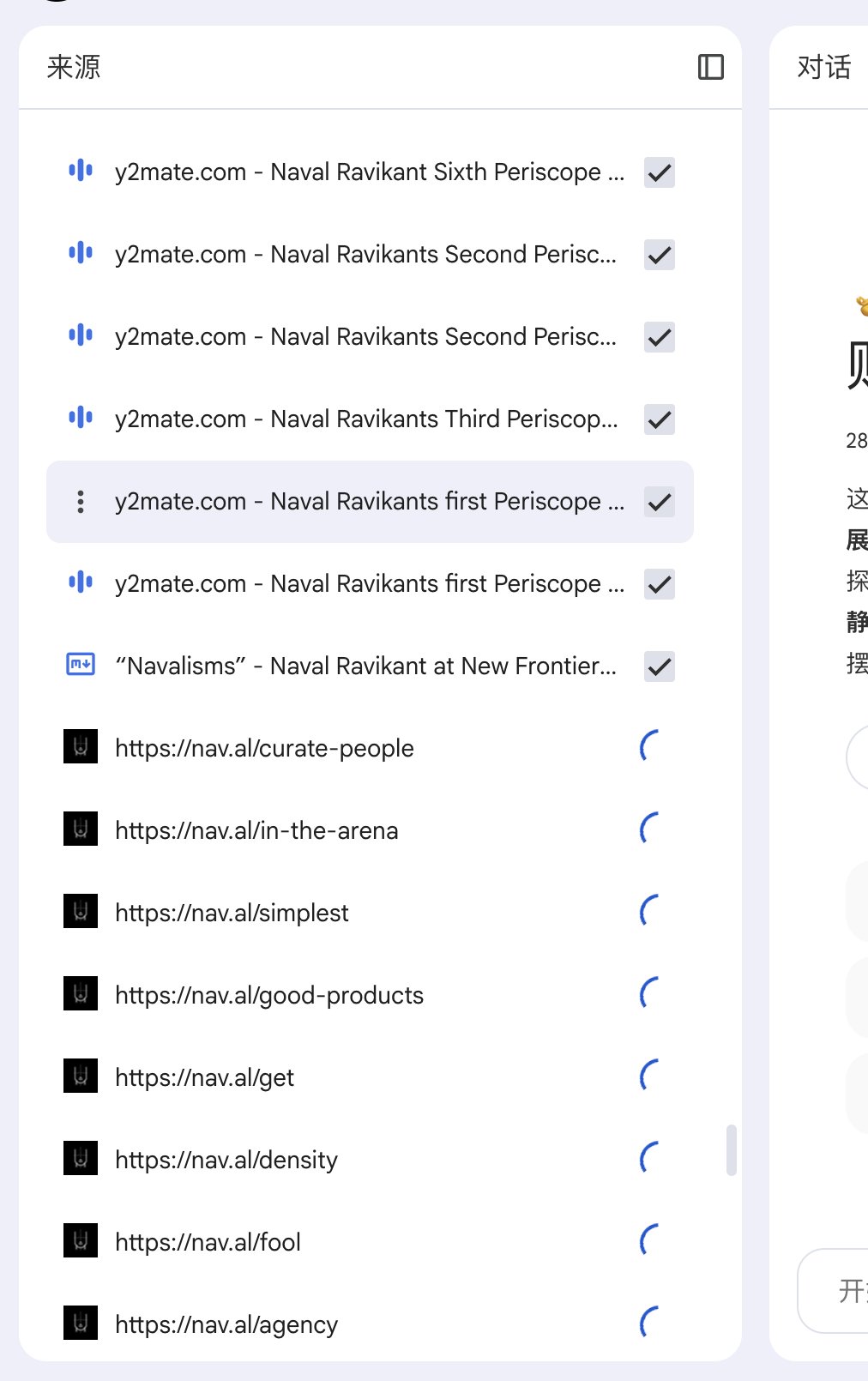Image resolution: width=868 pixels, height=1381 pixels.
Task: Click the favicon beside nav.al/curate-people
Action: 81,747
